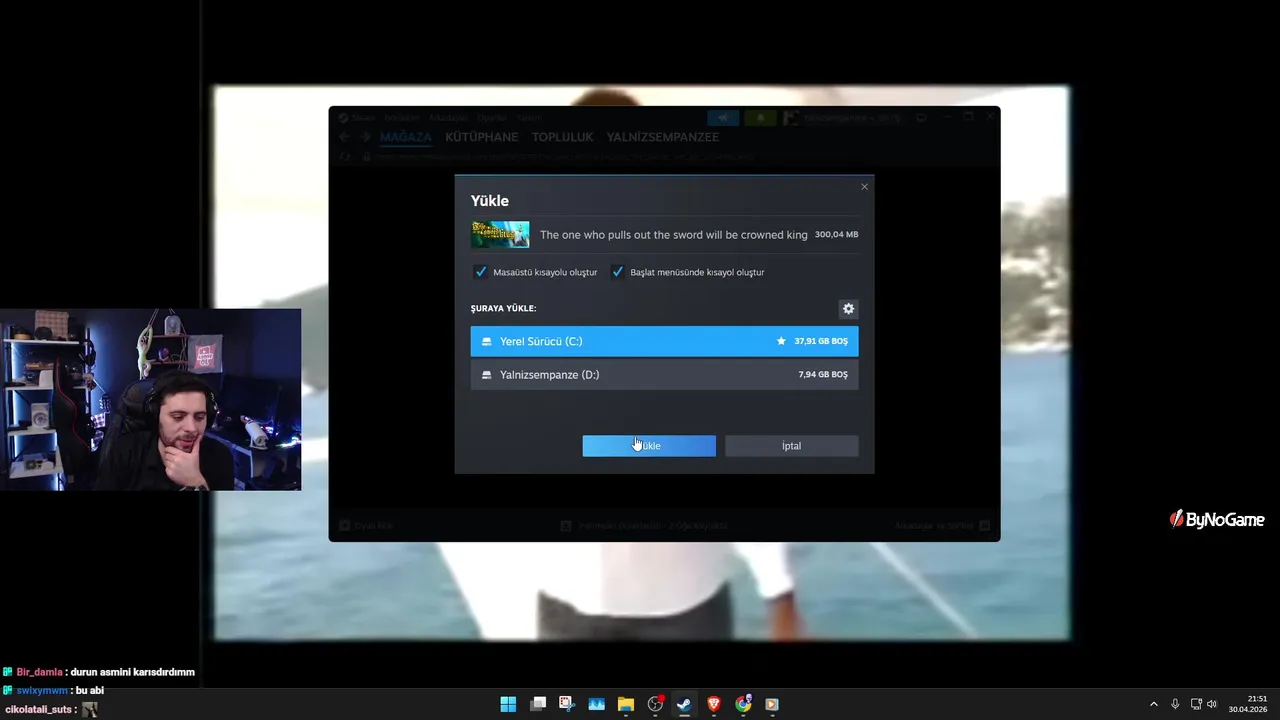Toggle Masaüstü kısayolu oluştur checkbox
1280x720 pixels.
481,272
